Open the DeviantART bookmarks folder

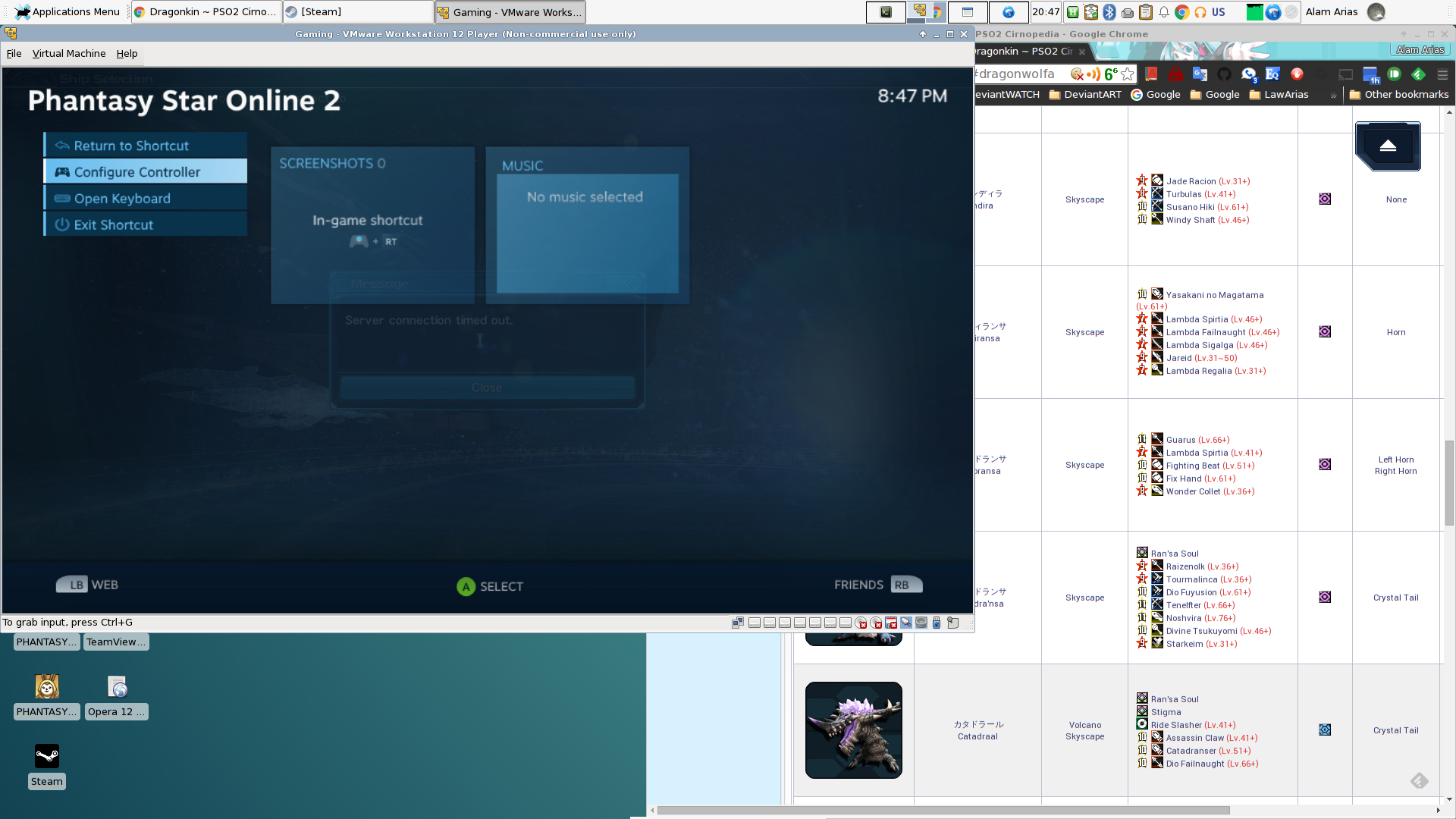coord(1085,94)
